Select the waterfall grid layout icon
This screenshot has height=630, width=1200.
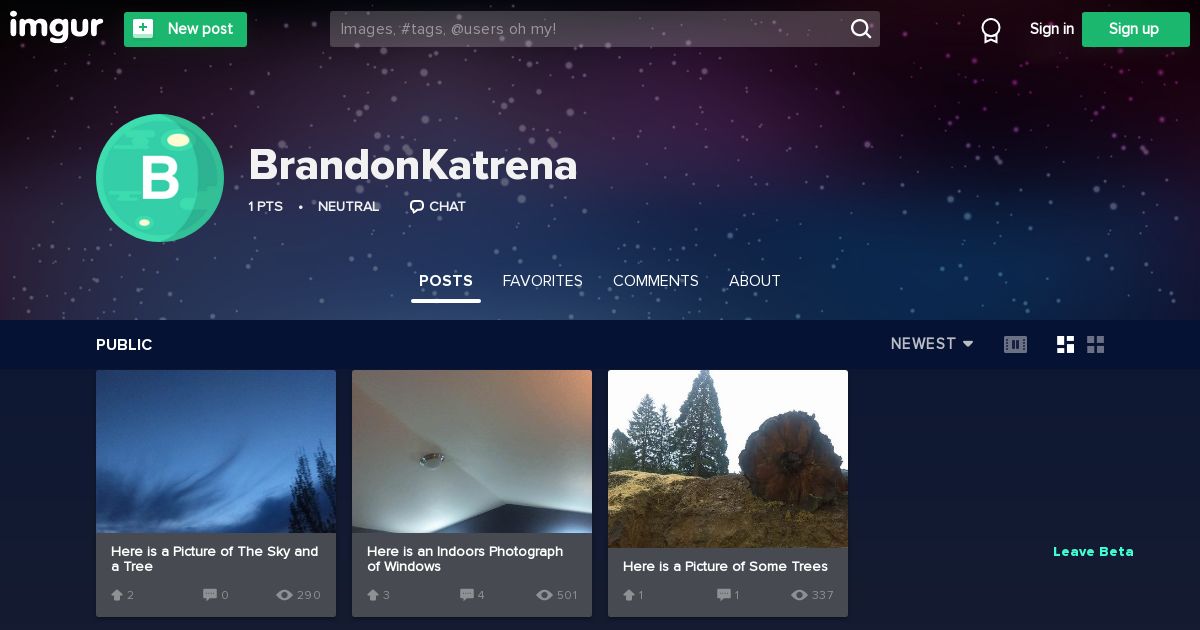(x=1066, y=345)
